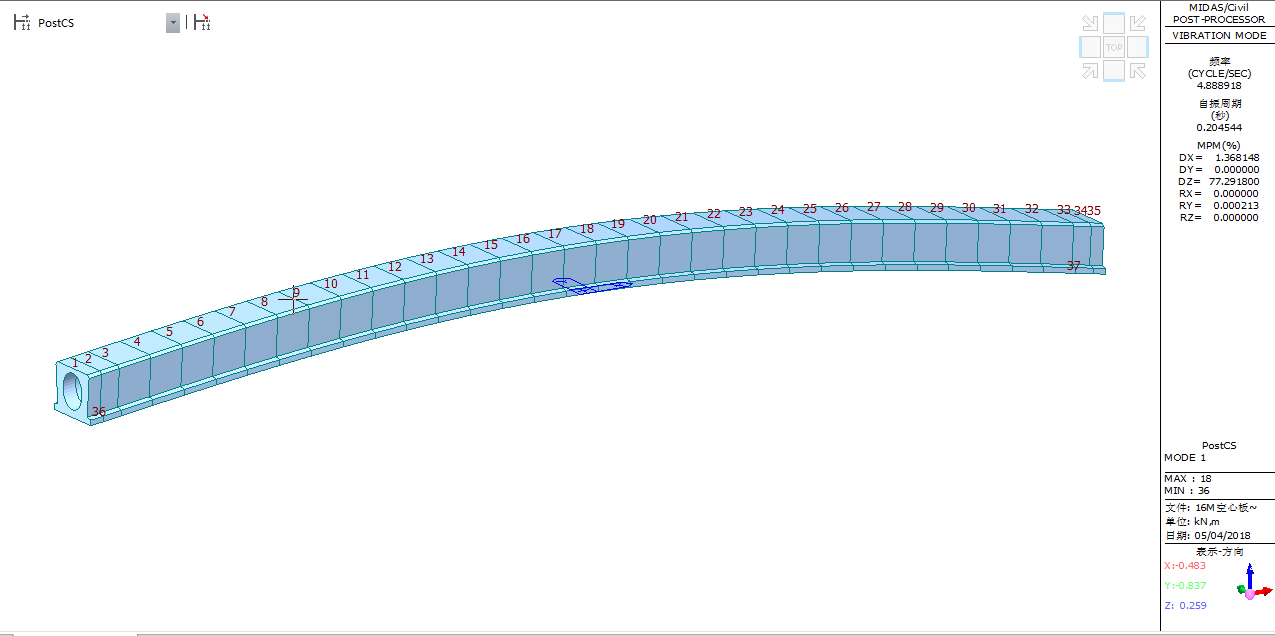Image resolution: width=1275 pixels, height=636 pixels.
Task: Click the left face of the view navigator
Action: click(x=1089, y=47)
